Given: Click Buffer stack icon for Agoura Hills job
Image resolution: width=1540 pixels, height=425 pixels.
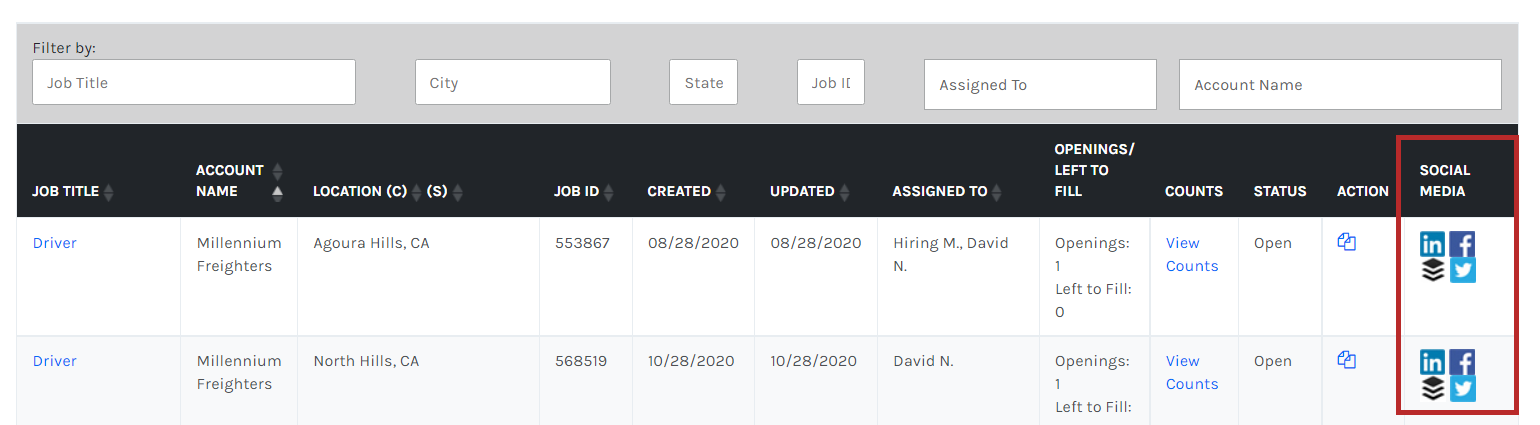Looking at the screenshot, I should (1432, 270).
